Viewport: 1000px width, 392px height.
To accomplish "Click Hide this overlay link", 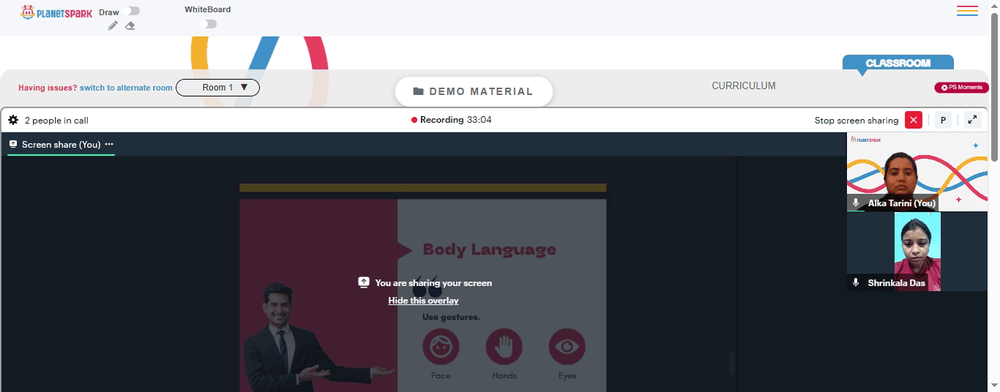I will pos(423,300).
